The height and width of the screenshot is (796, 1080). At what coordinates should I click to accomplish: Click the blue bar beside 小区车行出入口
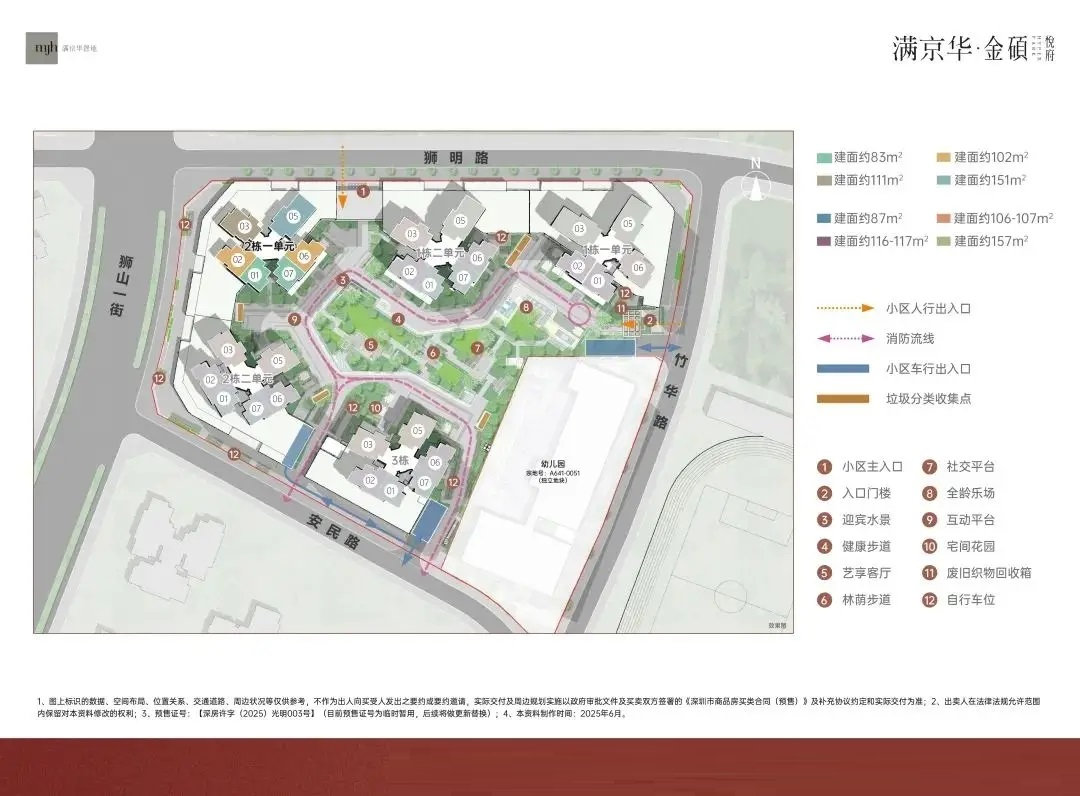coord(843,368)
